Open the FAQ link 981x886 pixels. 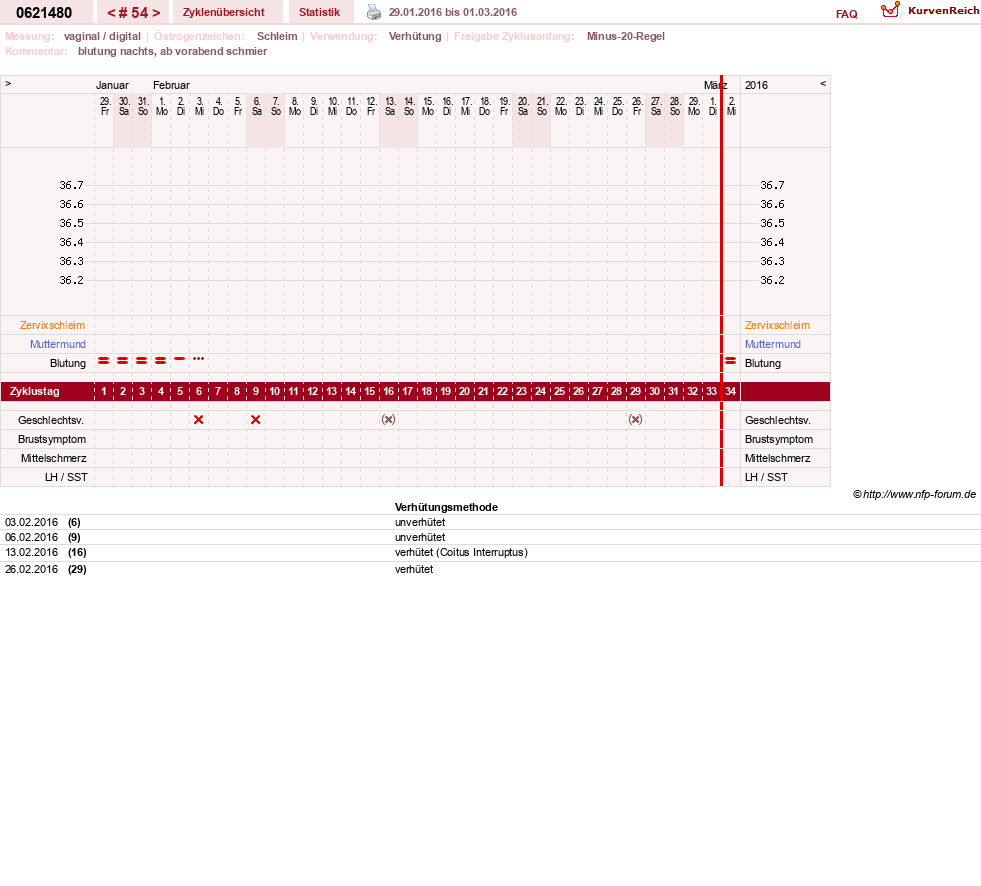(x=846, y=14)
